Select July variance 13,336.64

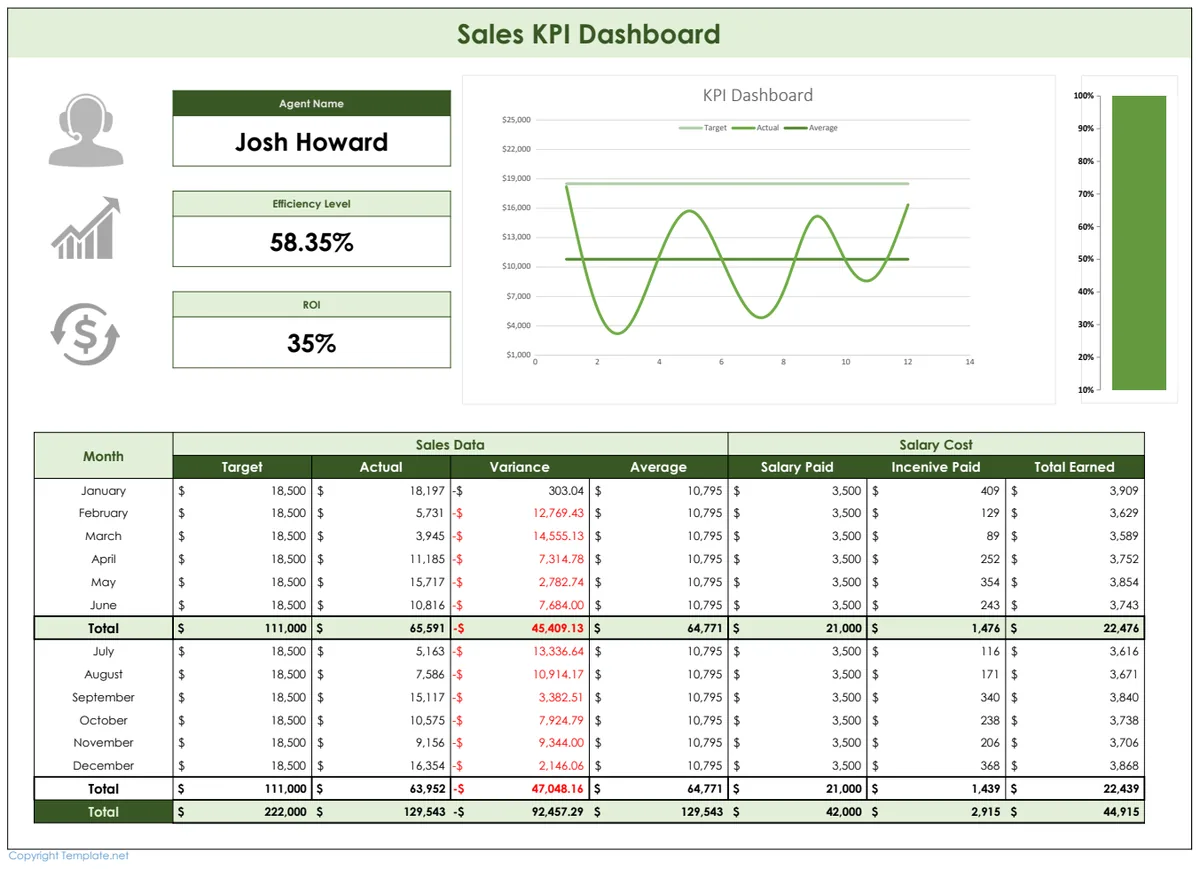coord(558,651)
